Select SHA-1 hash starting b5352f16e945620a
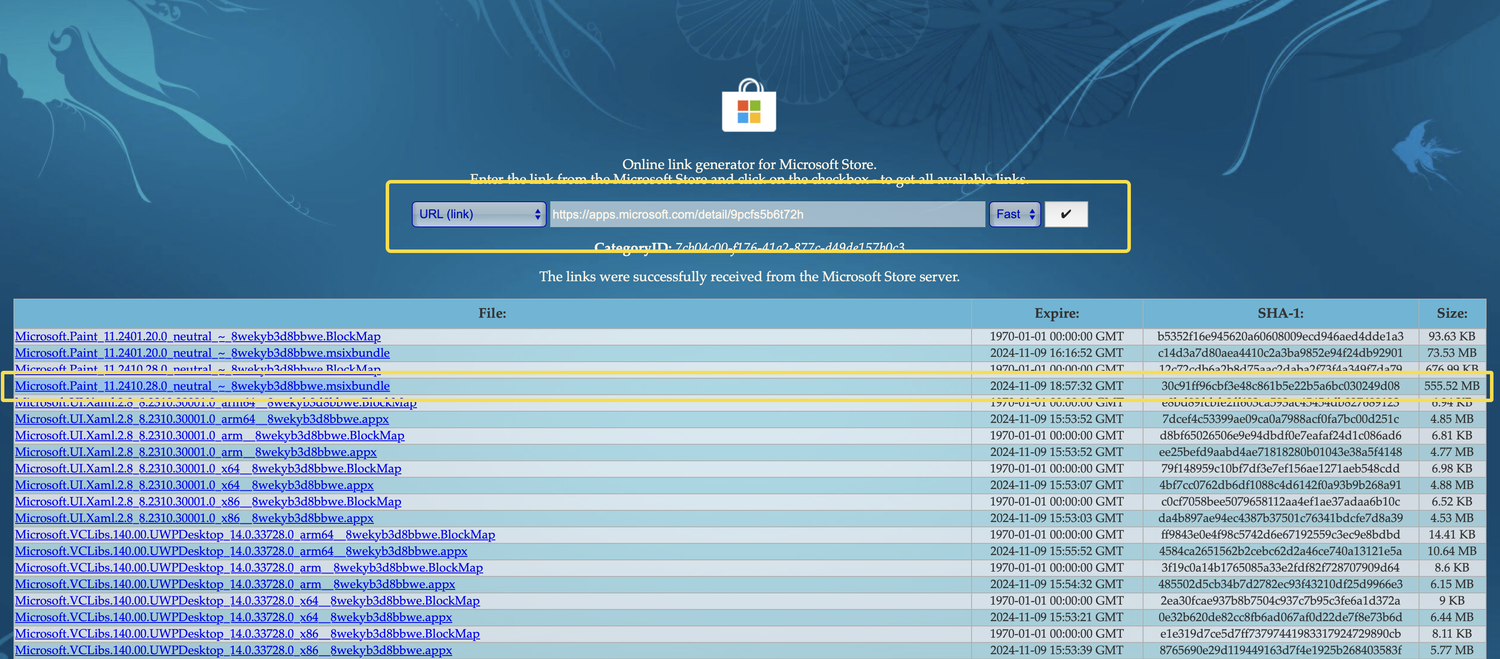This screenshot has width=1500, height=659. coord(1280,336)
